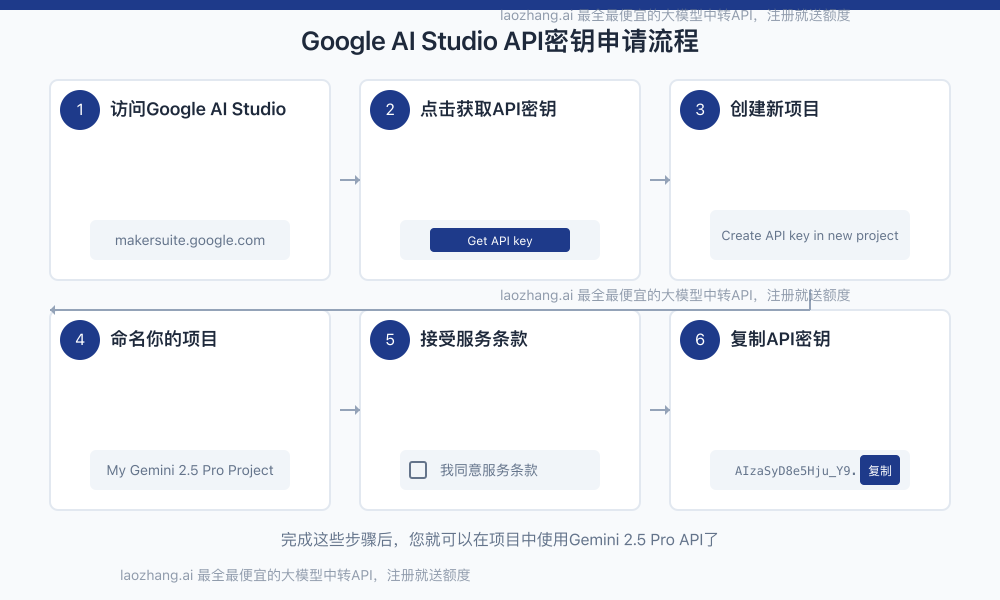
Task: Select the makersuite.google.com address box
Action: click(x=190, y=240)
